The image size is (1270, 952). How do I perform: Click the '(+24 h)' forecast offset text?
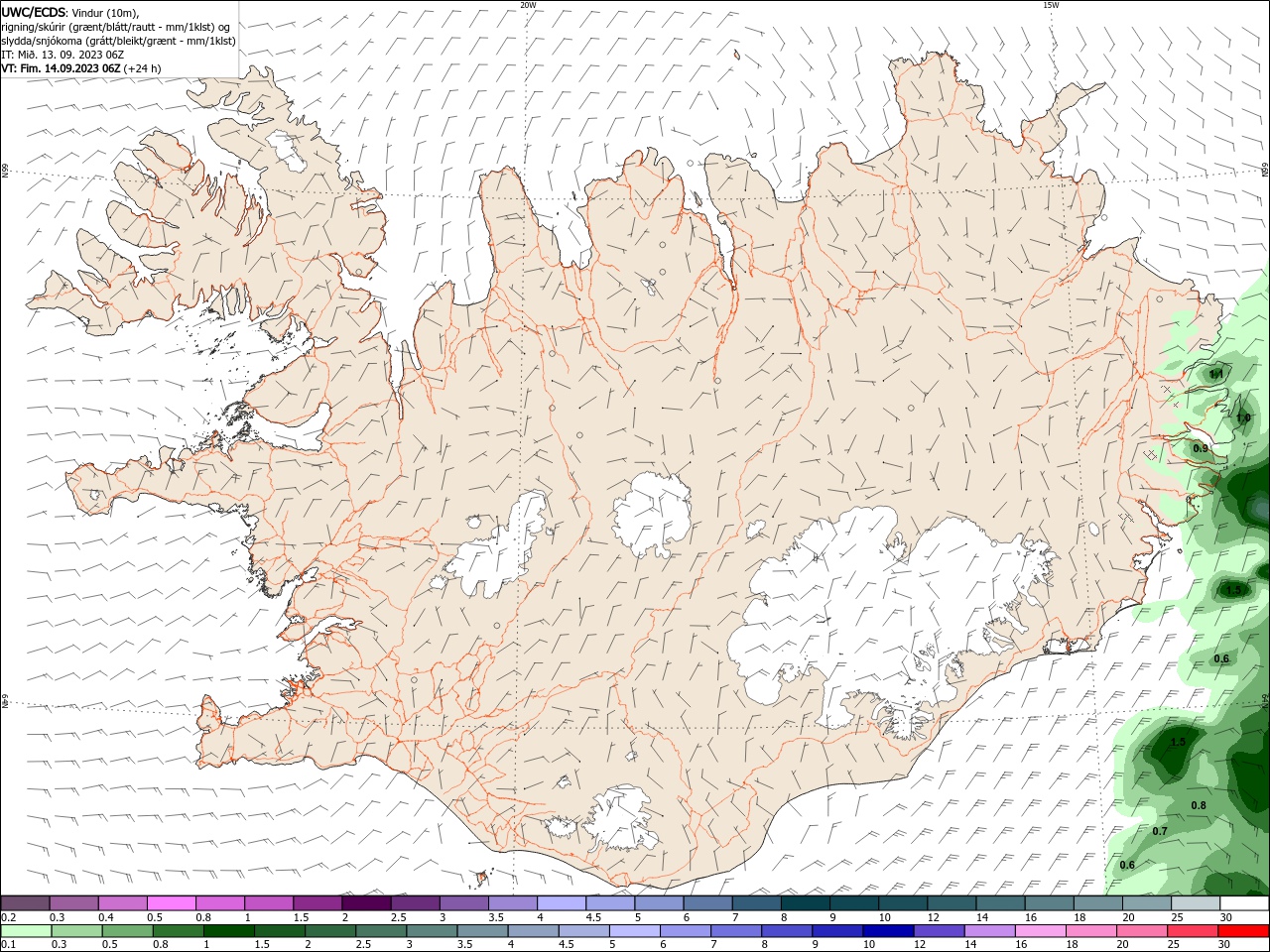click(x=143, y=68)
